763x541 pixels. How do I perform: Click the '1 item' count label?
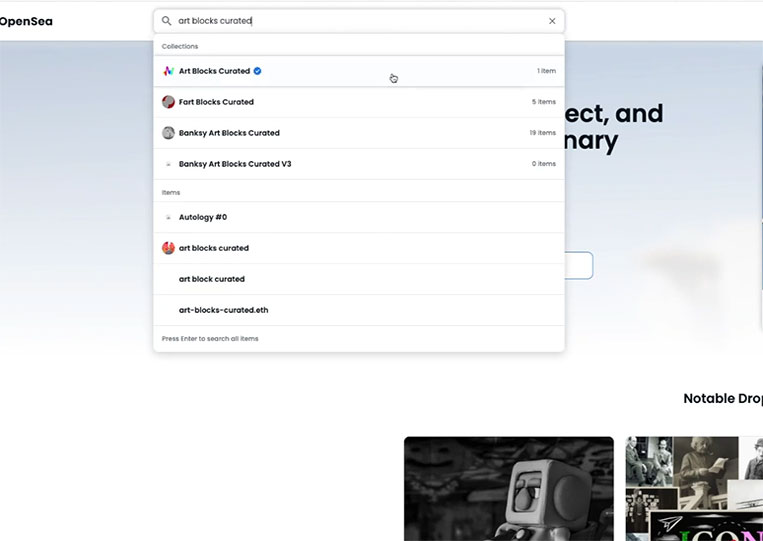tap(546, 71)
